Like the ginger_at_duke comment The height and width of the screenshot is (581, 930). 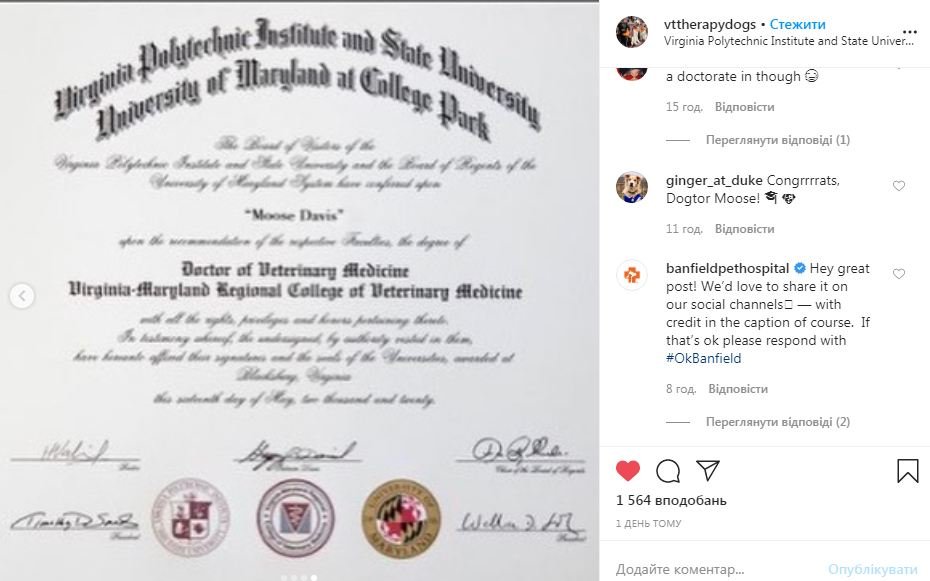coord(899,186)
